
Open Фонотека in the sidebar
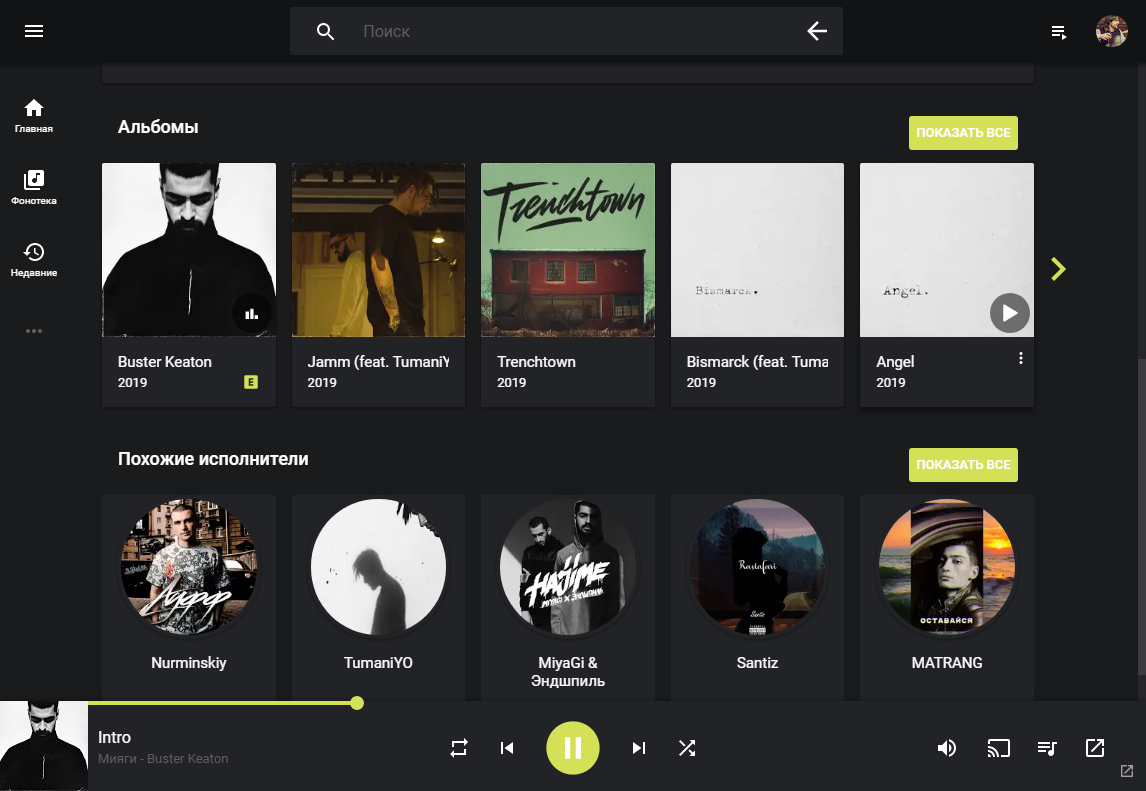[x=34, y=188]
